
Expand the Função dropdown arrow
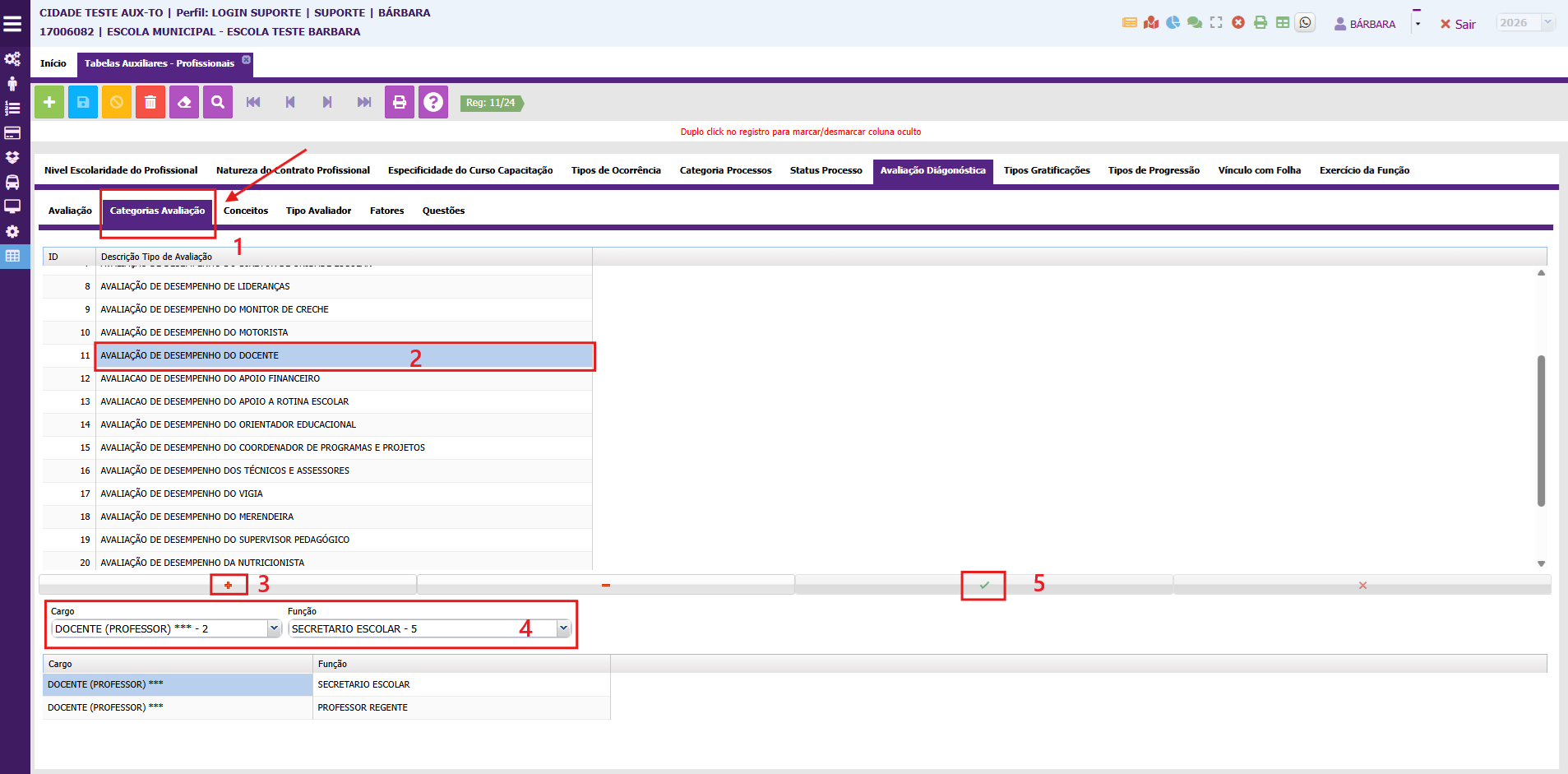point(563,628)
